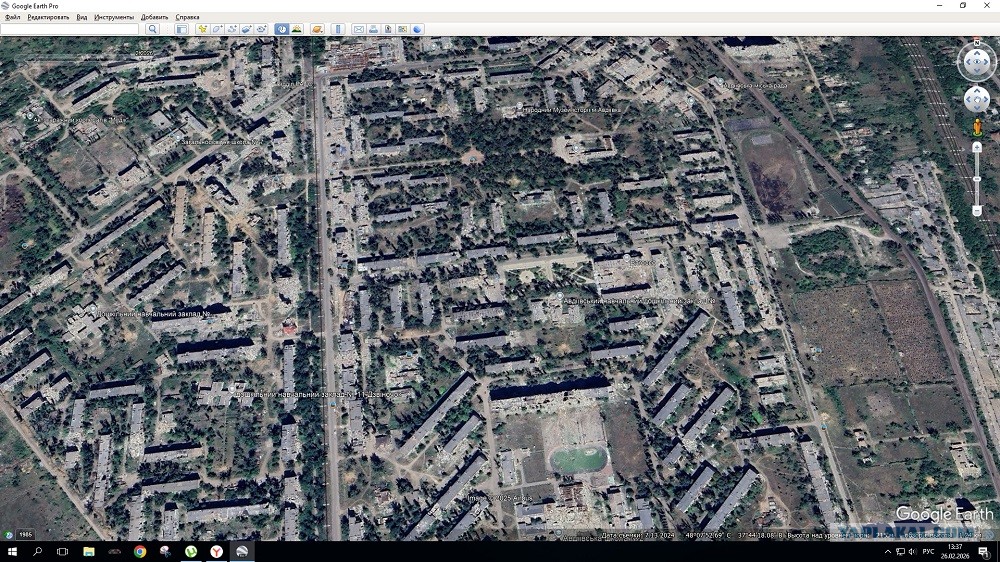
Task: Toggle sunlight across the landscape
Action: pos(297,30)
